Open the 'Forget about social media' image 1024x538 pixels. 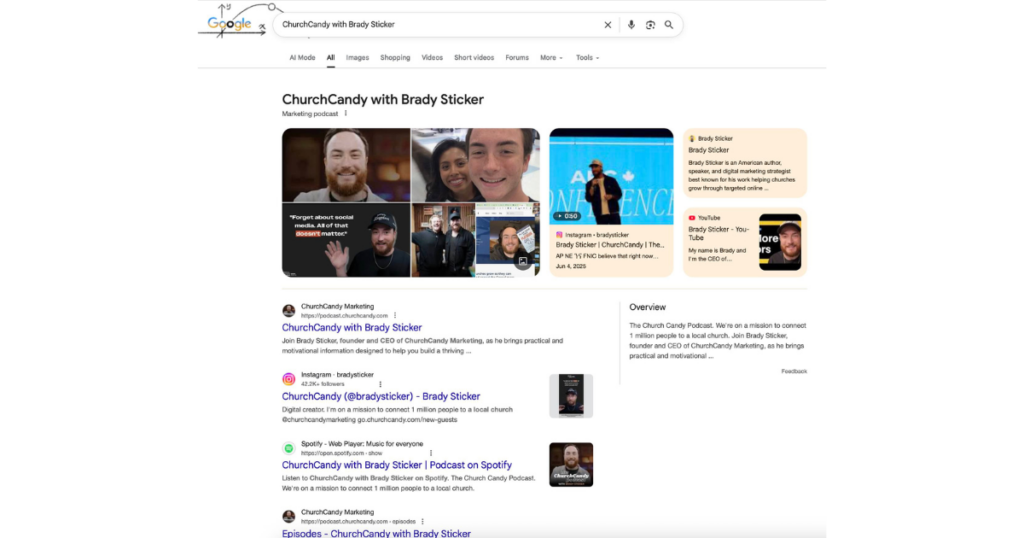click(x=346, y=240)
